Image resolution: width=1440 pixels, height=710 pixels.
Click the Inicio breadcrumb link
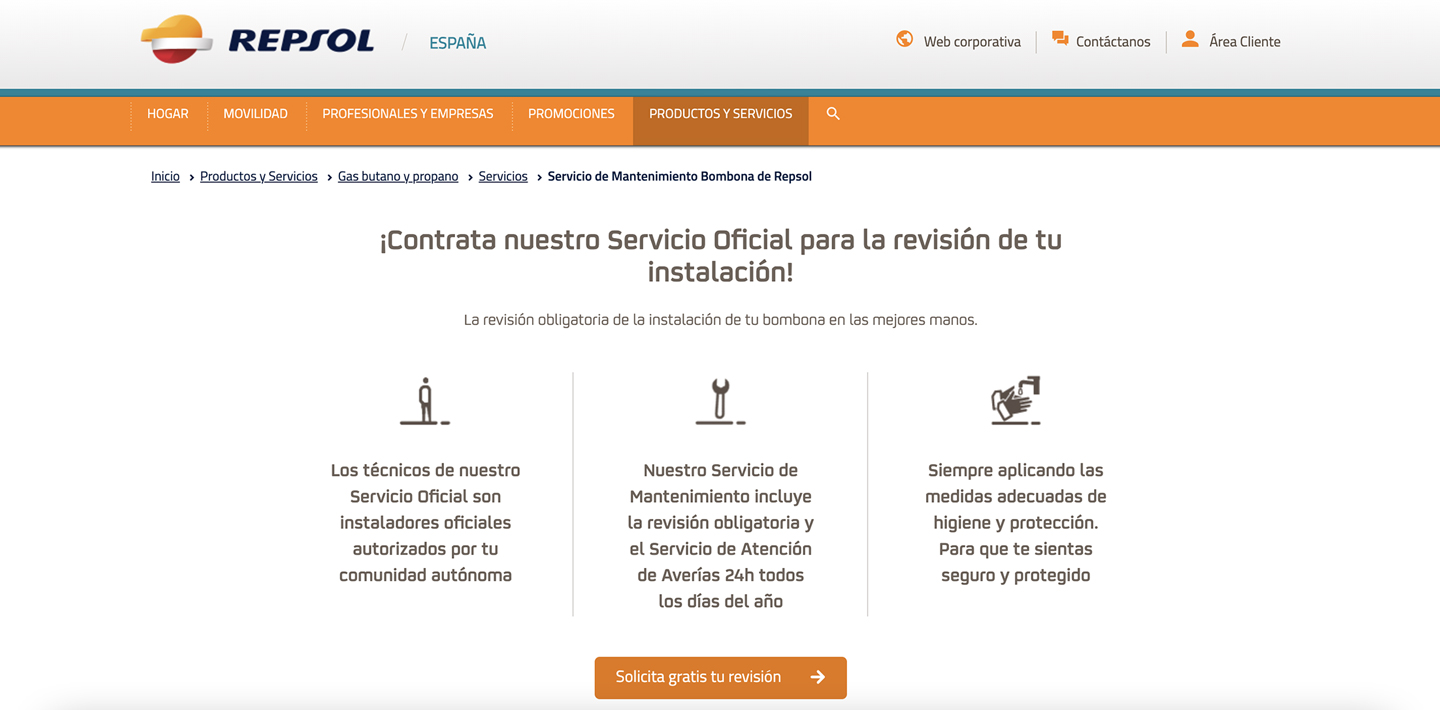(x=165, y=177)
